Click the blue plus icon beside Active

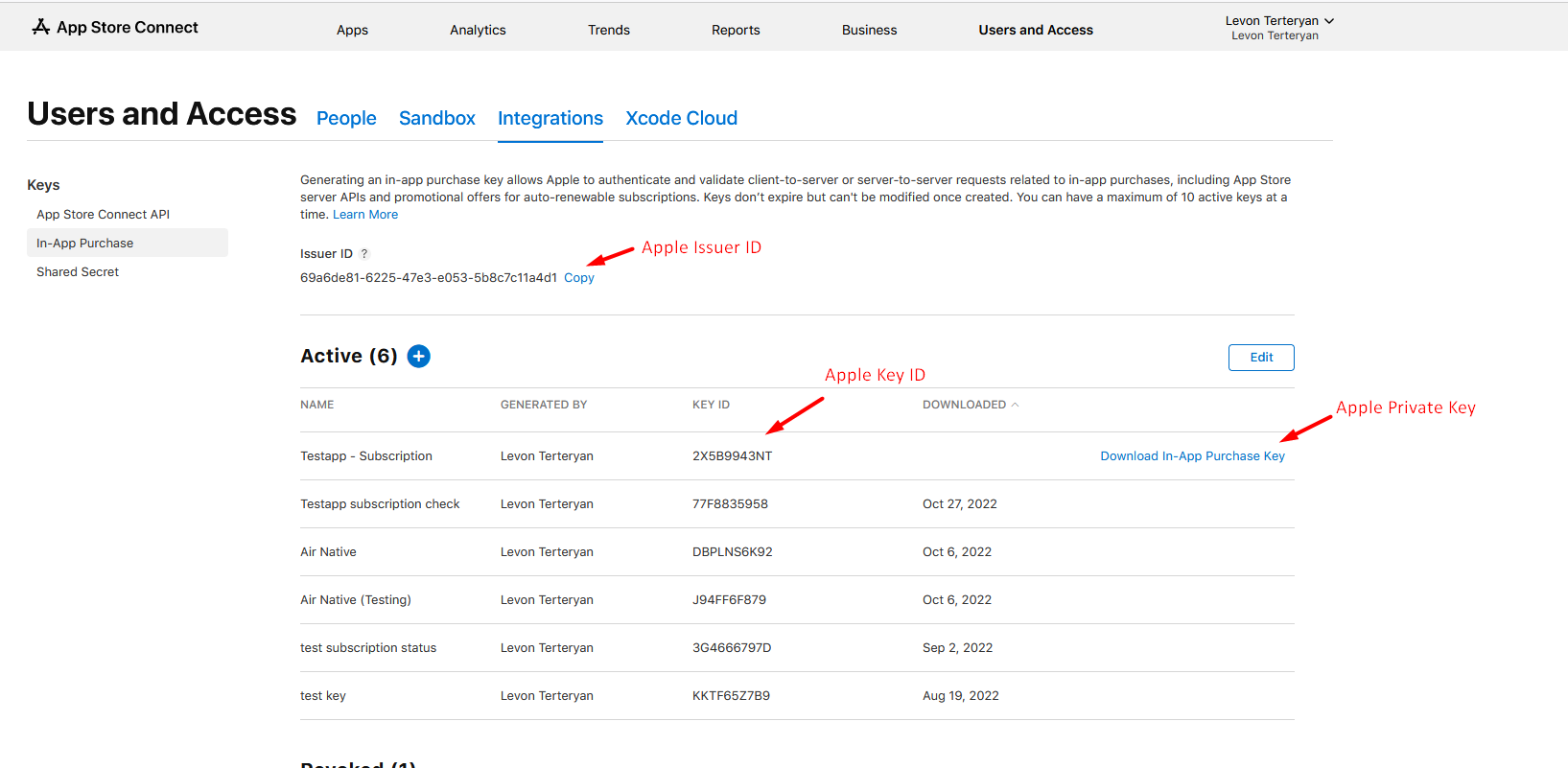coord(418,357)
